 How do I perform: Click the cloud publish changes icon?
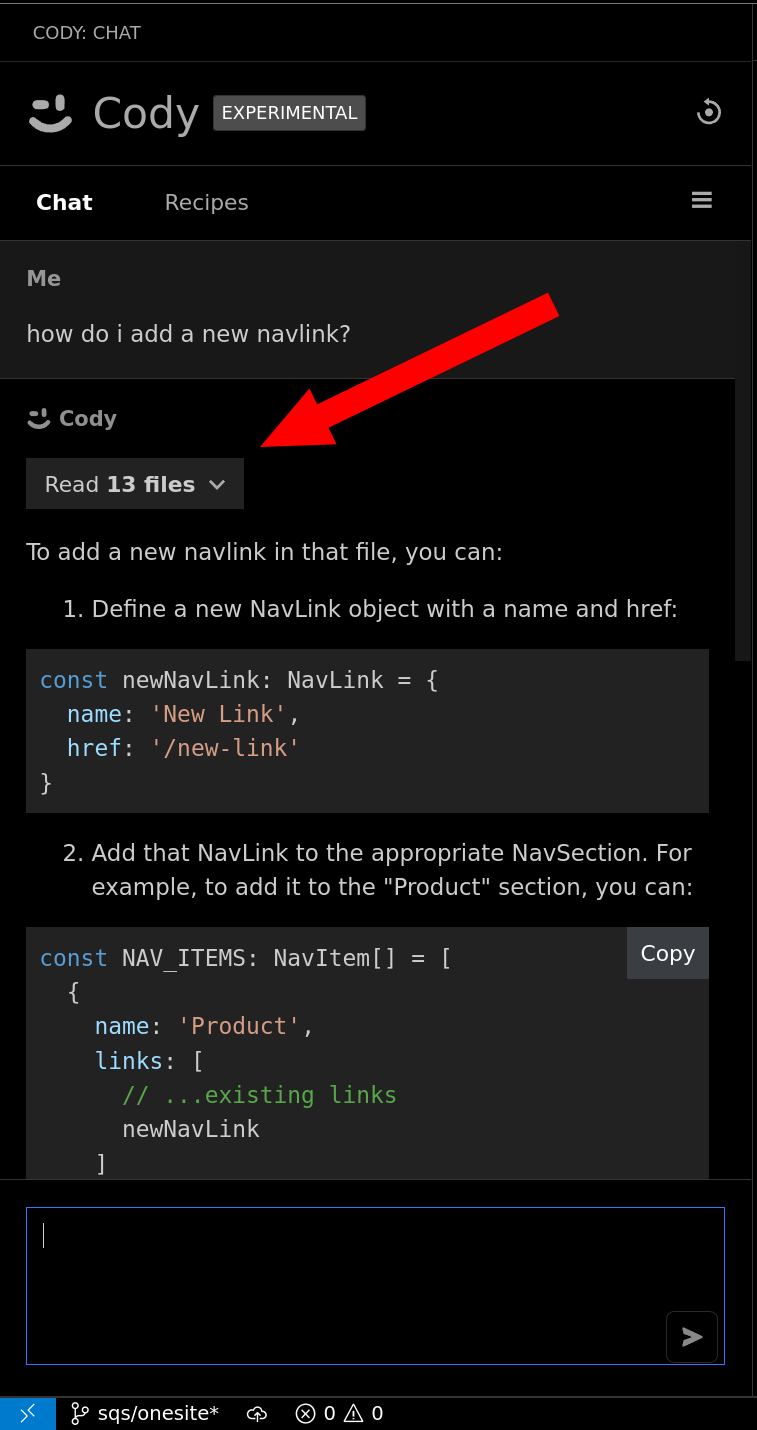click(x=258, y=1413)
